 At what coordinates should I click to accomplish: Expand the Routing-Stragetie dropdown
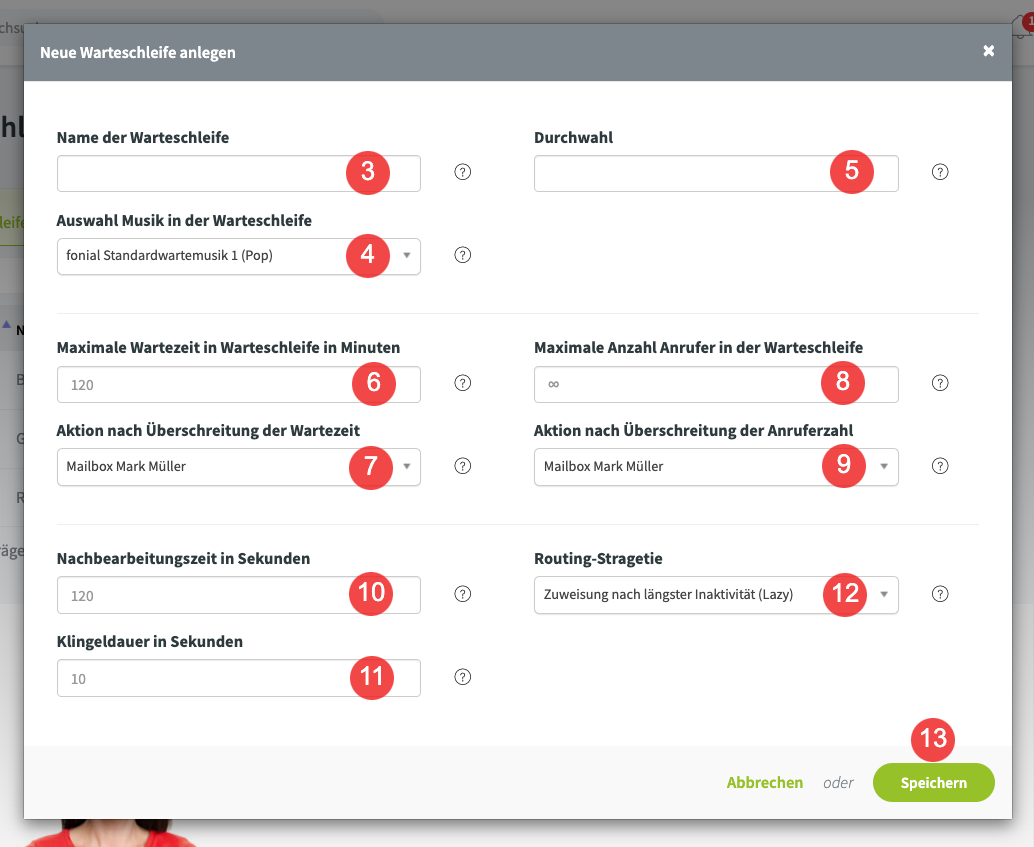coord(716,595)
